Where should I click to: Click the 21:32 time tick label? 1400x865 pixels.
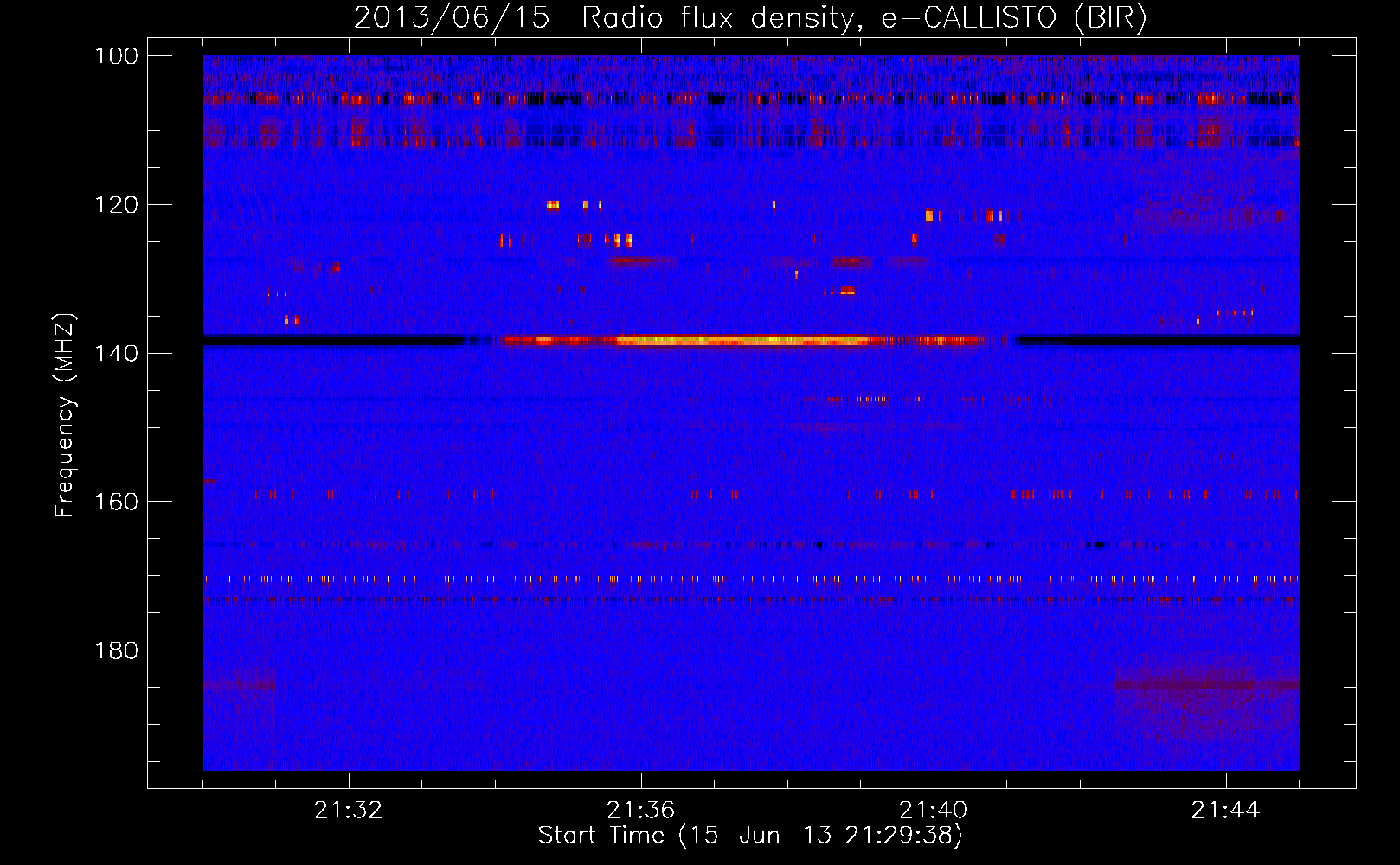click(349, 810)
